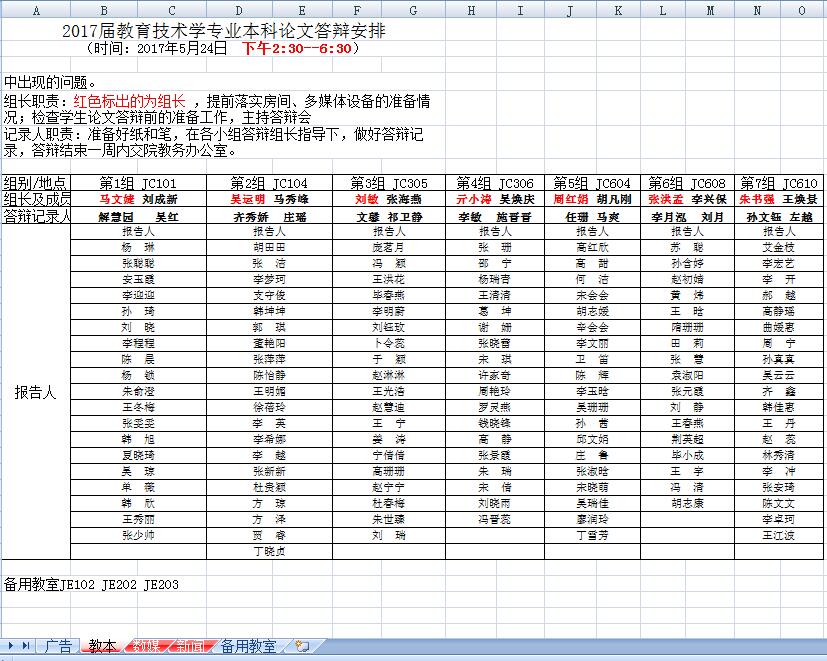Click the insert new worksheet icon

(301, 647)
